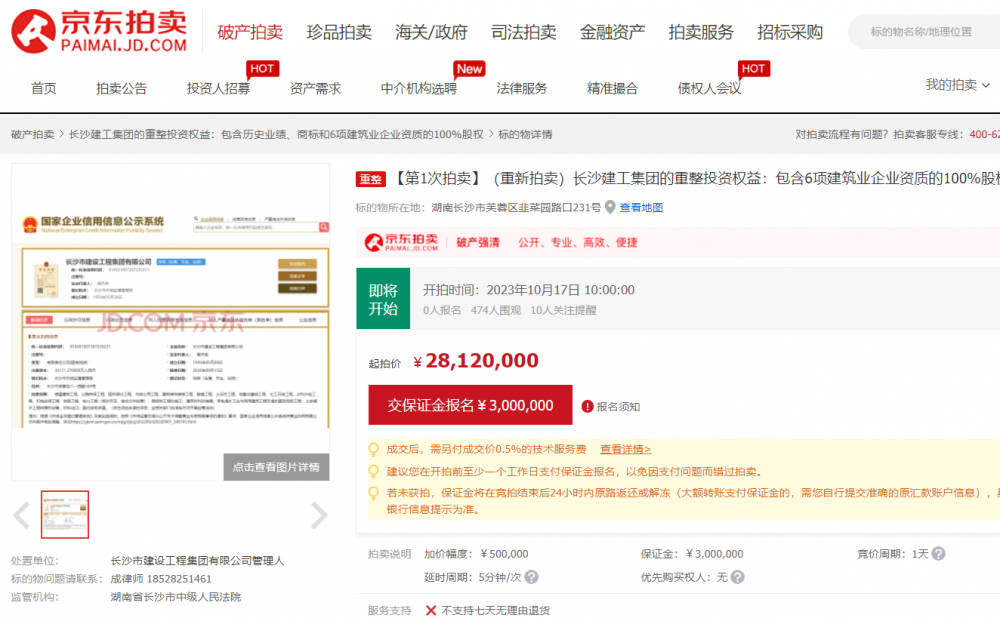The height and width of the screenshot is (621, 1000).
Task: Open the 投资人招募 tab
Action: pos(218,89)
